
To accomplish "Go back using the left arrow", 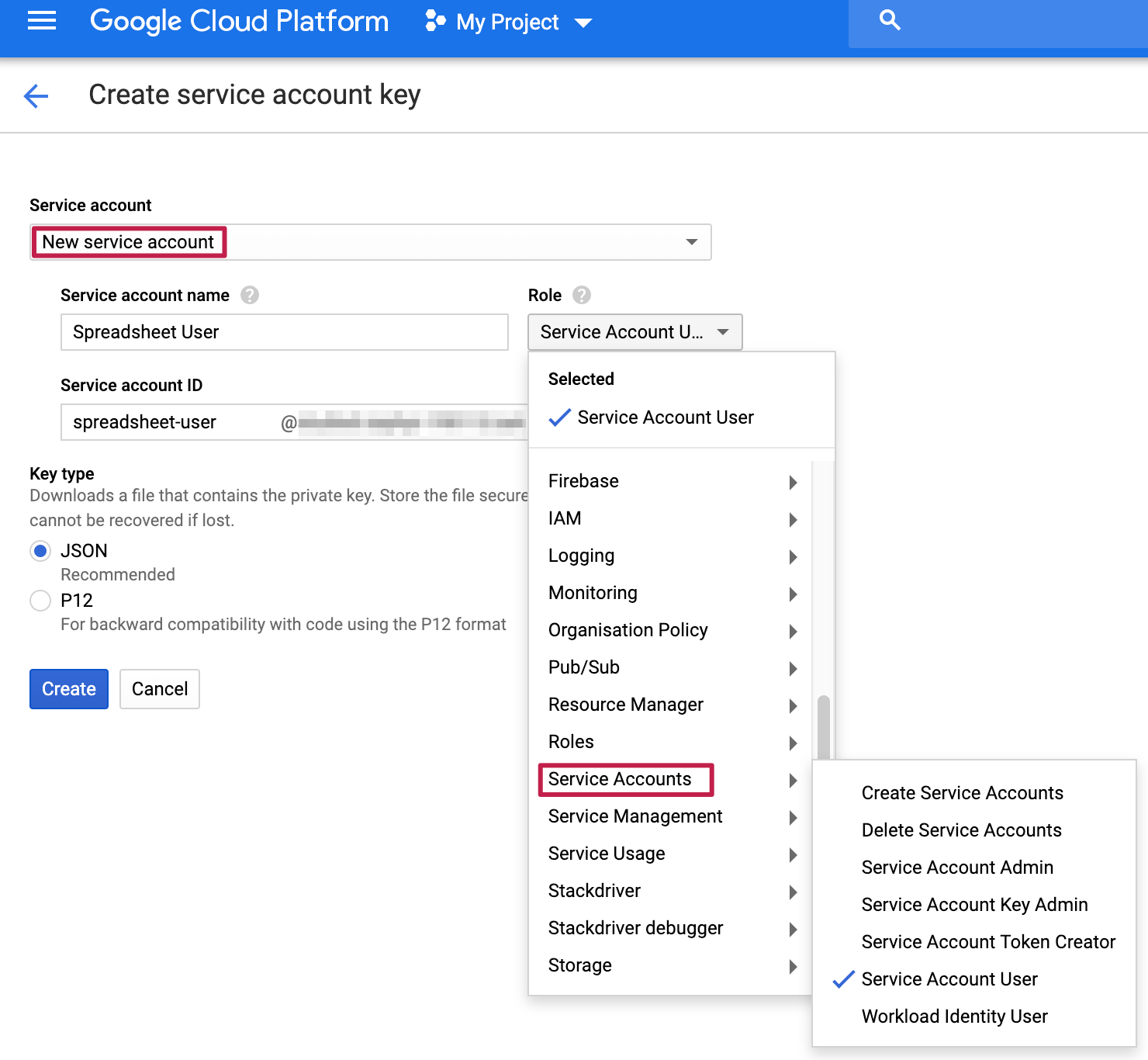I will (36, 96).
